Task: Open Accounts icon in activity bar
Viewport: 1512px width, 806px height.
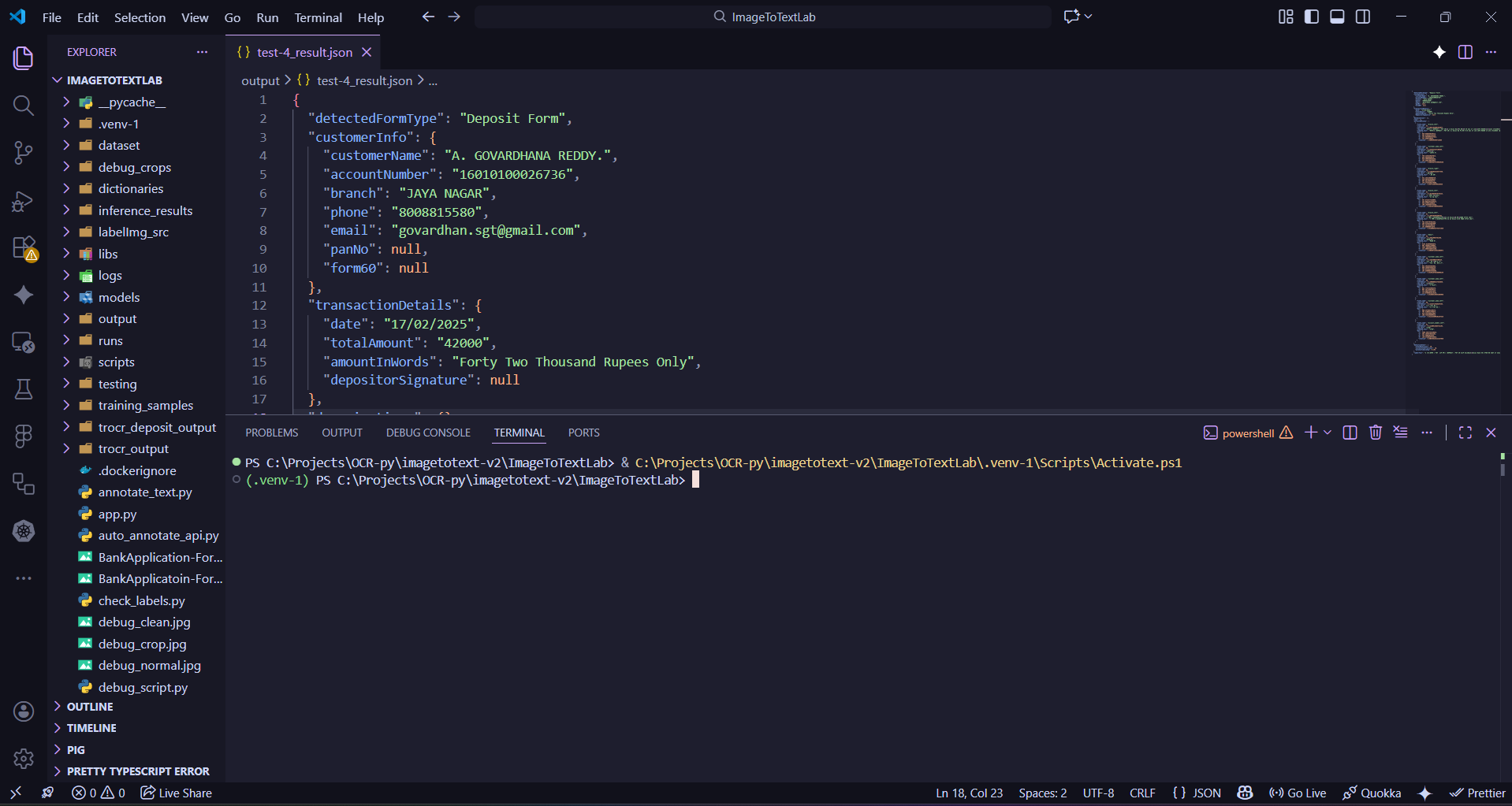Action: 24,711
